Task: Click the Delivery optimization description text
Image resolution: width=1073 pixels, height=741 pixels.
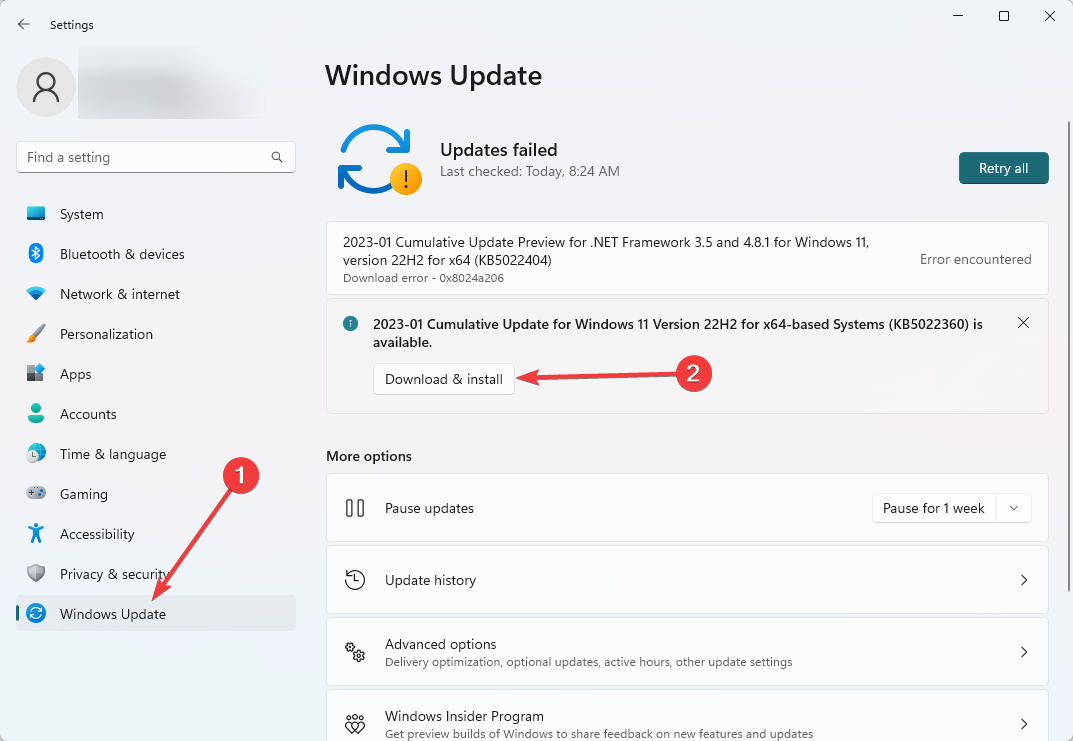Action: [x=589, y=662]
